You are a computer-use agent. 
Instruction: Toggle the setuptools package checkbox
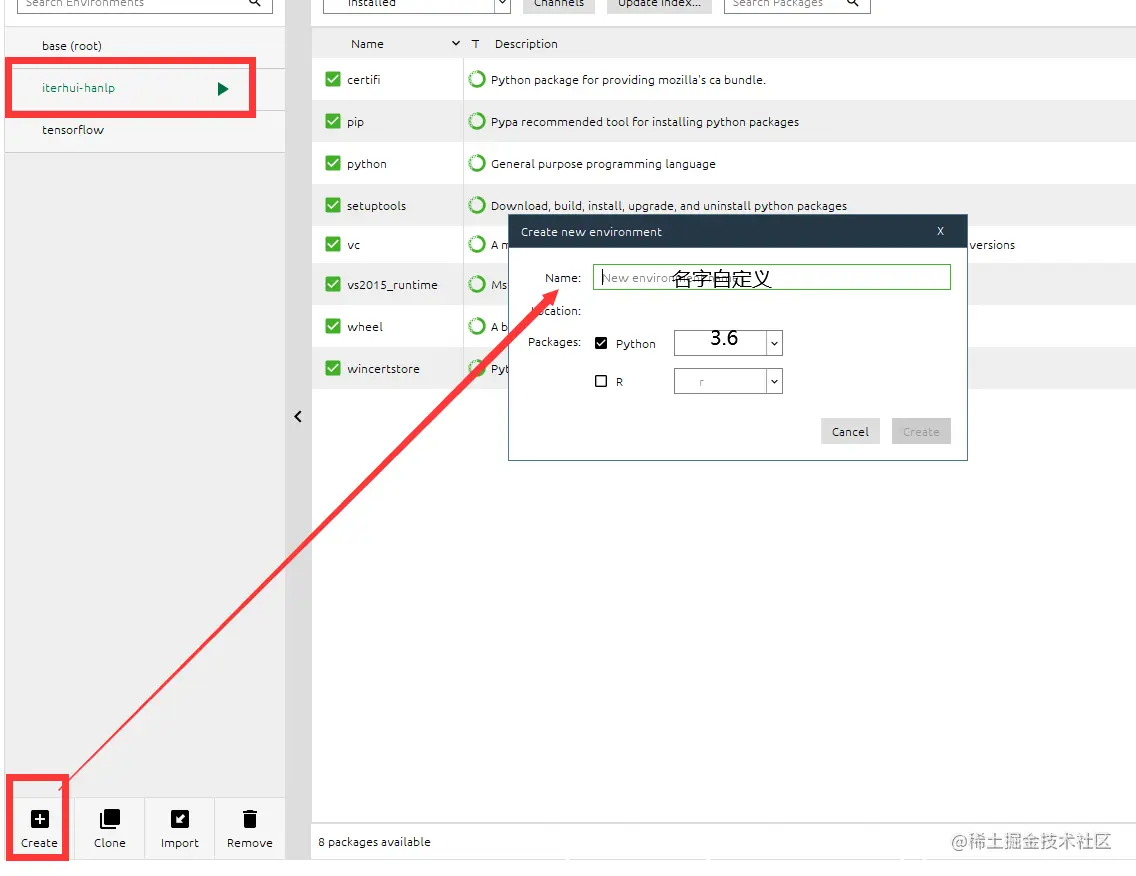point(333,205)
